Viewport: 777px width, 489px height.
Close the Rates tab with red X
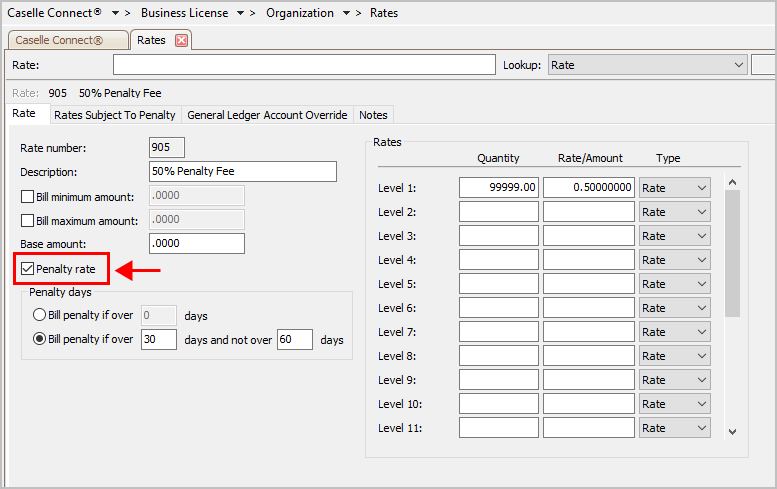coord(181,40)
